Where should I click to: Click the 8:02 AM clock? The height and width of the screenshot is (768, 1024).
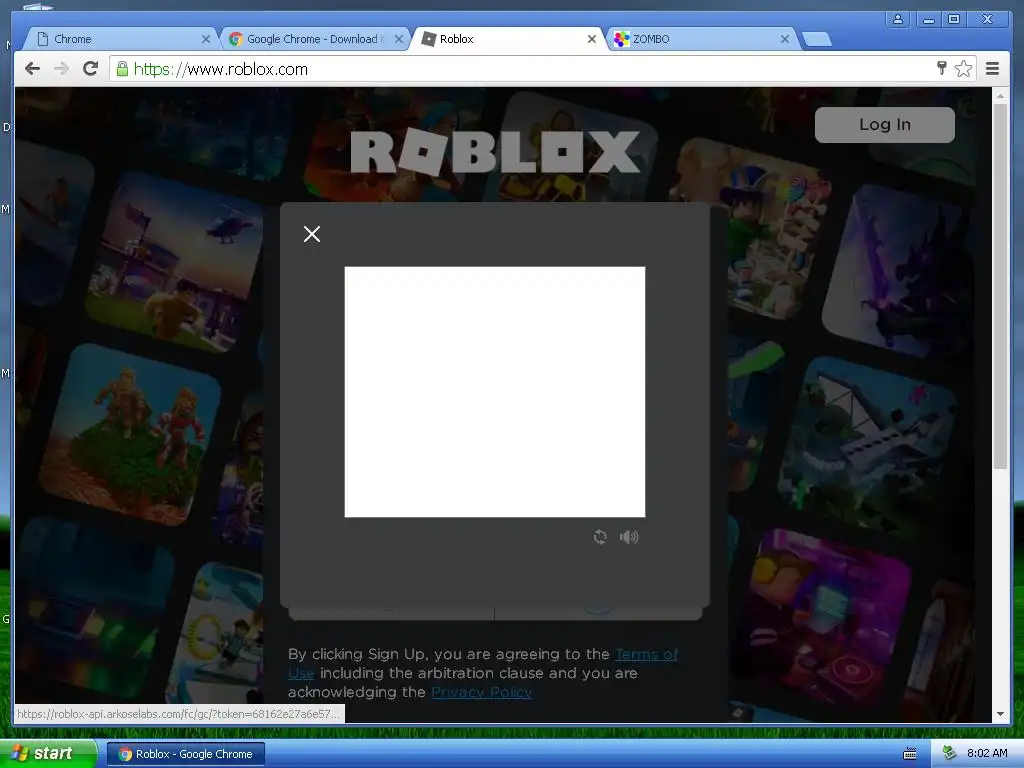pyautogui.click(x=987, y=753)
